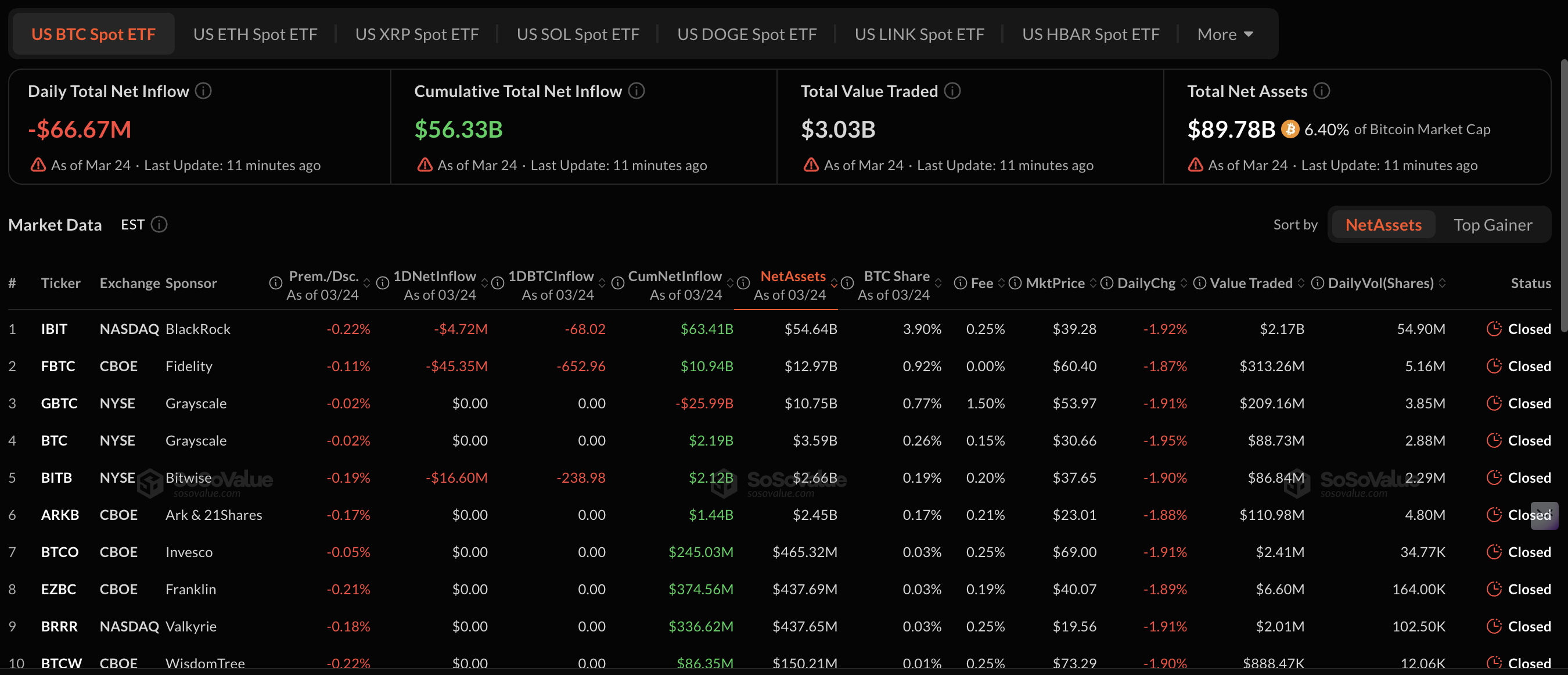Select NetAssets sort option
This screenshot has width=1568, height=675.
point(1383,225)
